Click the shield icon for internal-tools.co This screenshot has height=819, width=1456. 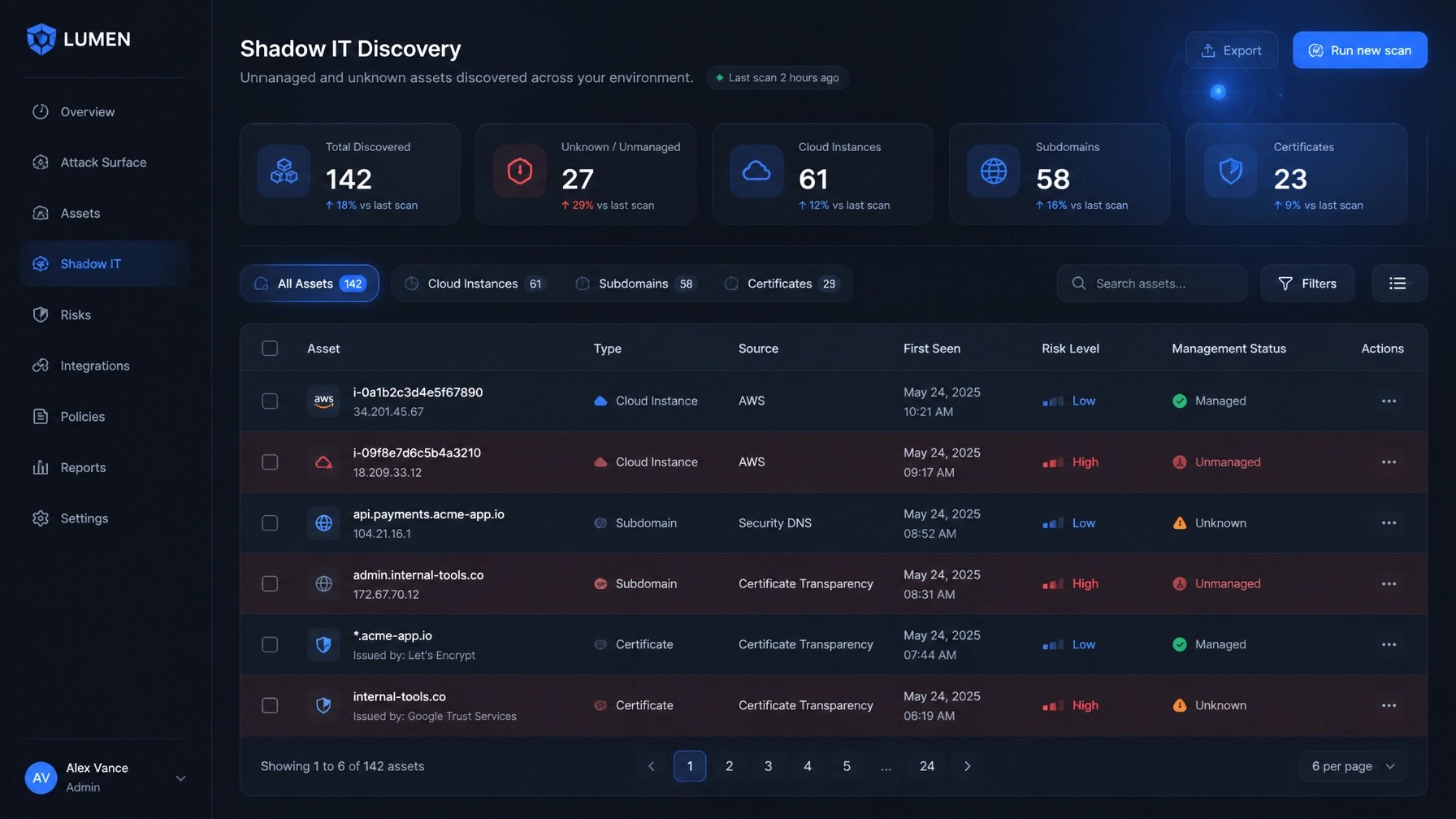point(323,705)
